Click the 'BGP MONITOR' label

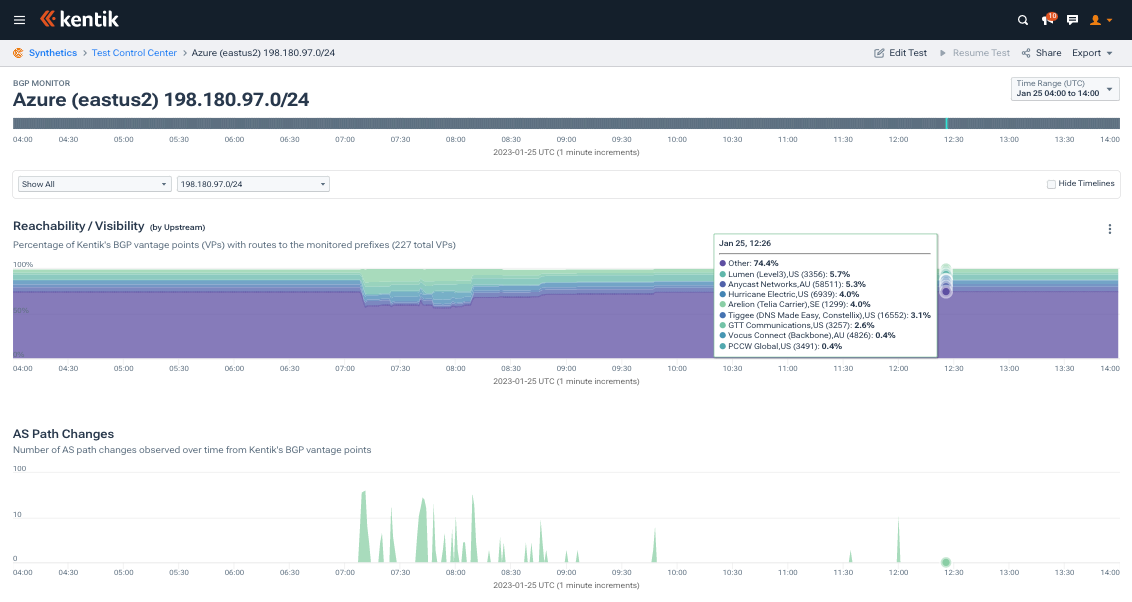click(x=42, y=83)
